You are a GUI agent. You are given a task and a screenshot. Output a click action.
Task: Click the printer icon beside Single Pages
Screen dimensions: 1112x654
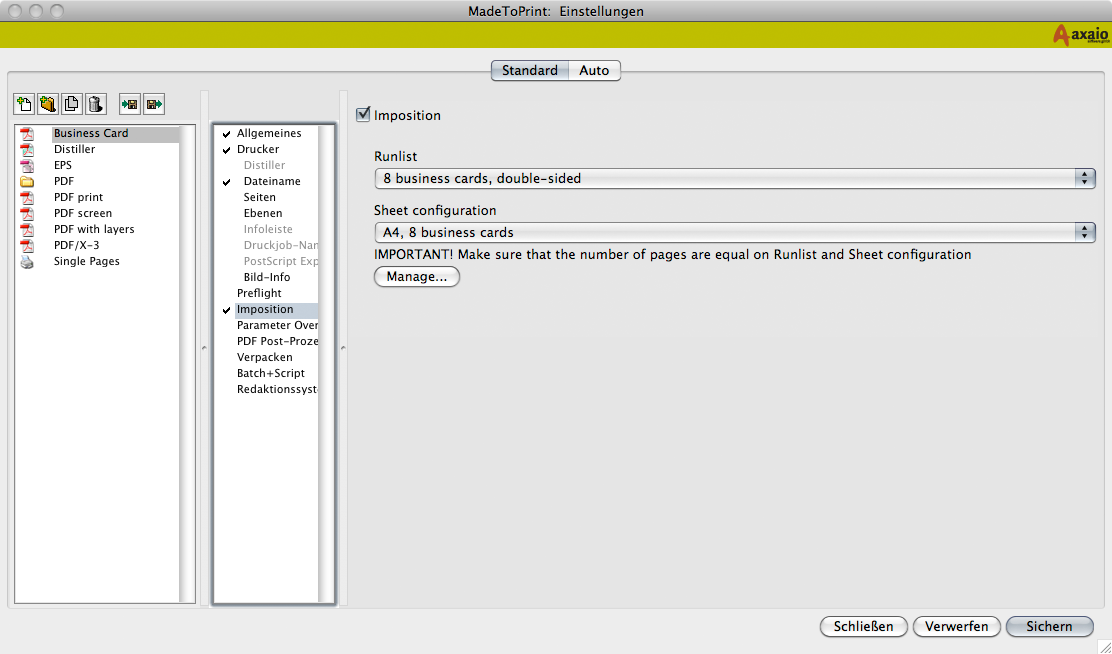coord(27,262)
